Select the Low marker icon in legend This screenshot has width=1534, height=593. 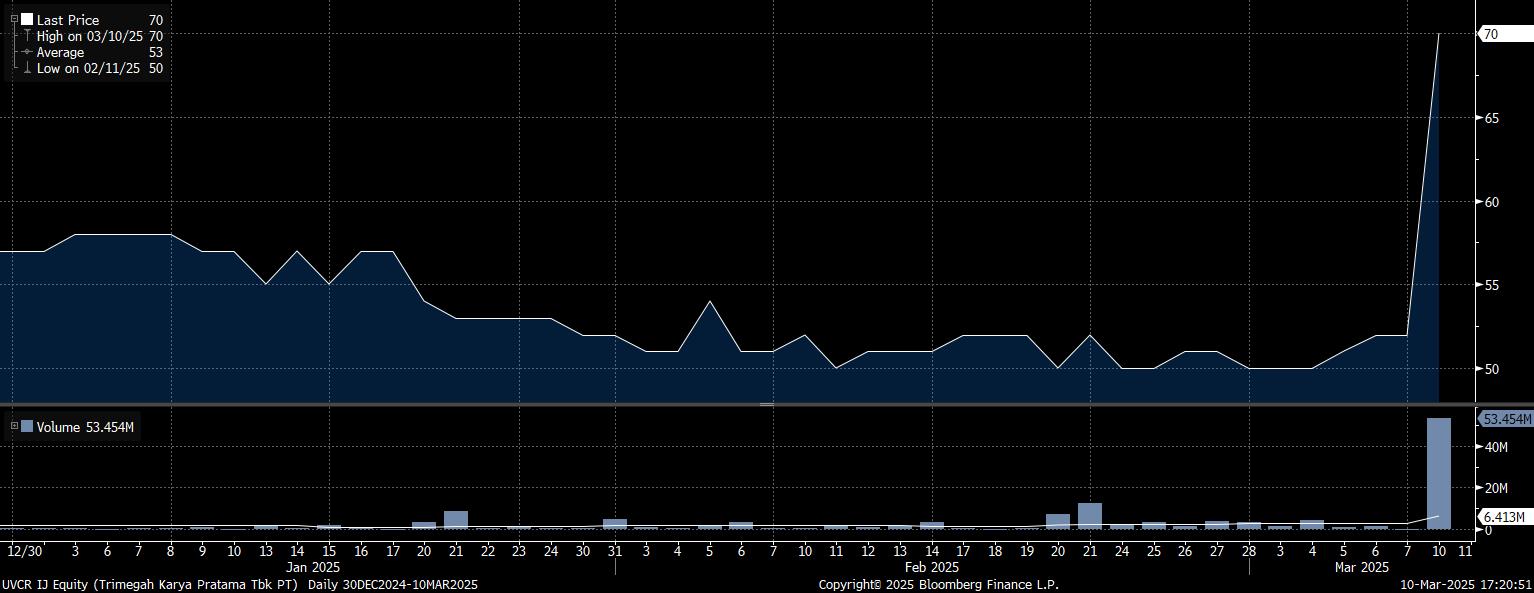click(x=26, y=68)
